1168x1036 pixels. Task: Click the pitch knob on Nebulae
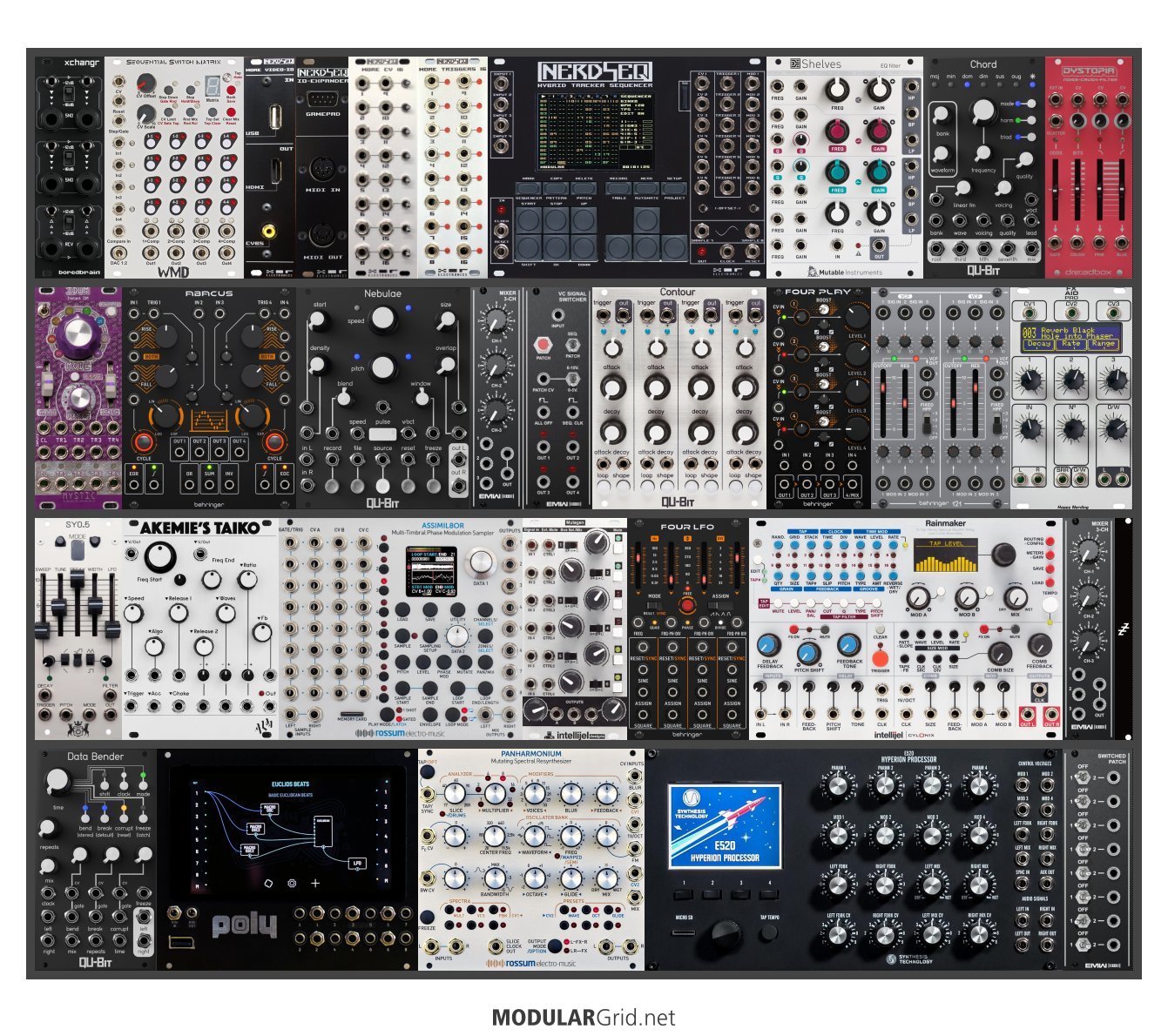[x=381, y=369]
